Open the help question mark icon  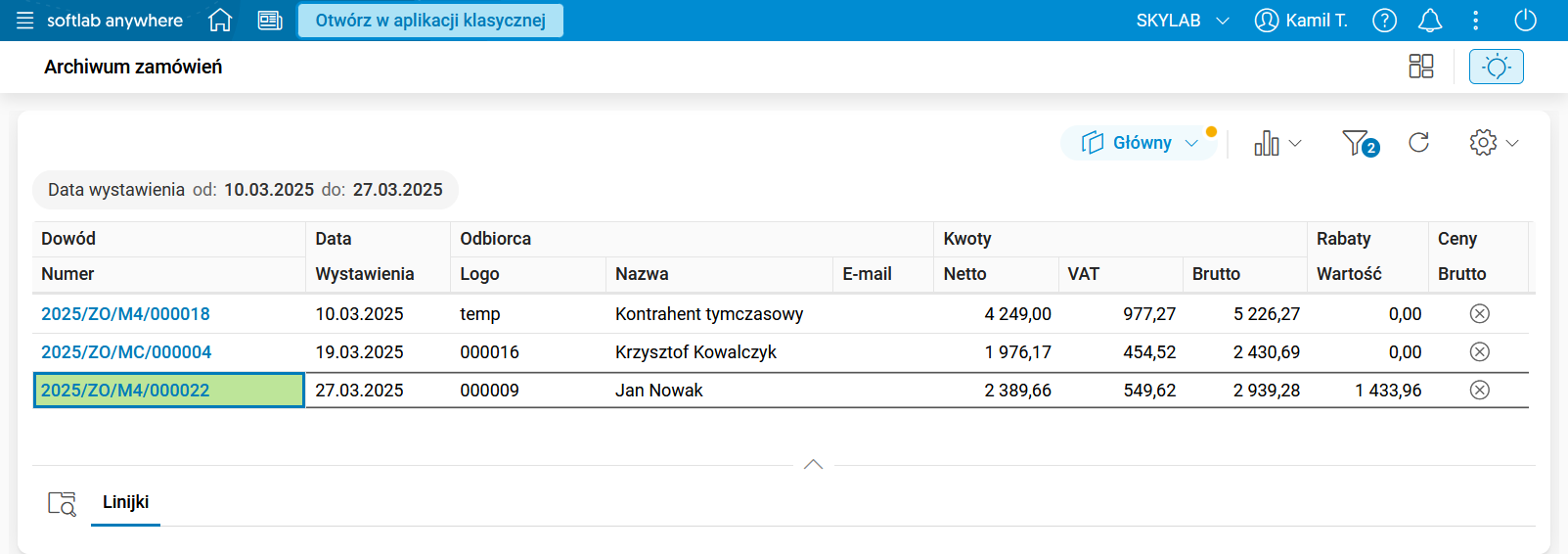point(1384,21)
